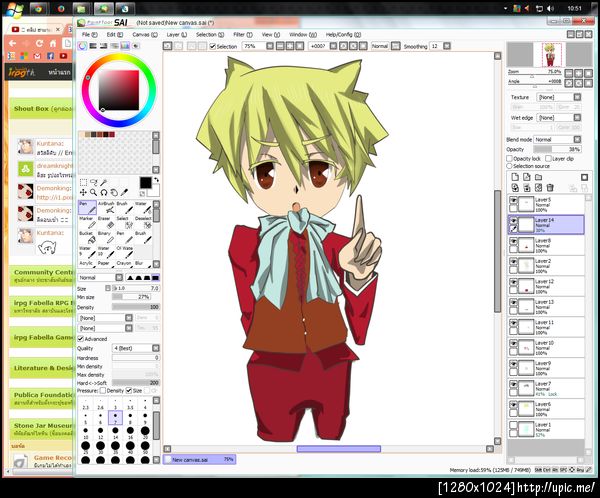Select the rectangular selection tool
The image size is (600, 498).
pos(83,182)
